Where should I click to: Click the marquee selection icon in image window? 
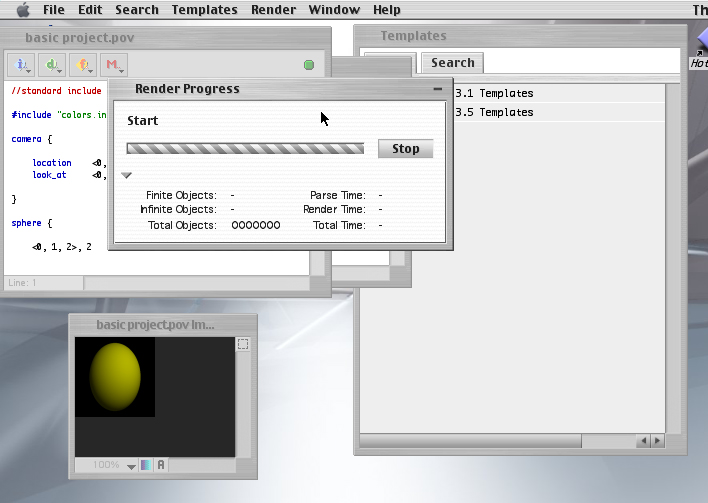coord(243,344)
